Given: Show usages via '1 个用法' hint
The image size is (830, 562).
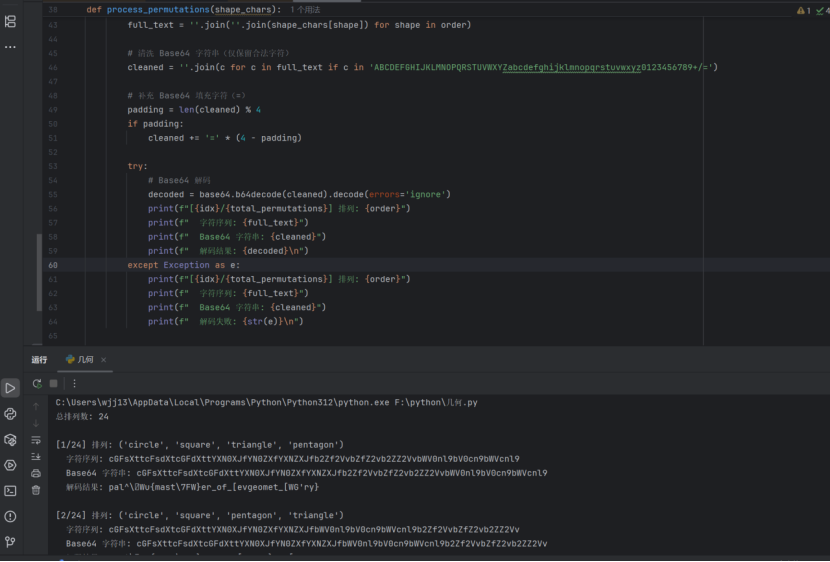Looking at the screenshot, I should (305, 10).
